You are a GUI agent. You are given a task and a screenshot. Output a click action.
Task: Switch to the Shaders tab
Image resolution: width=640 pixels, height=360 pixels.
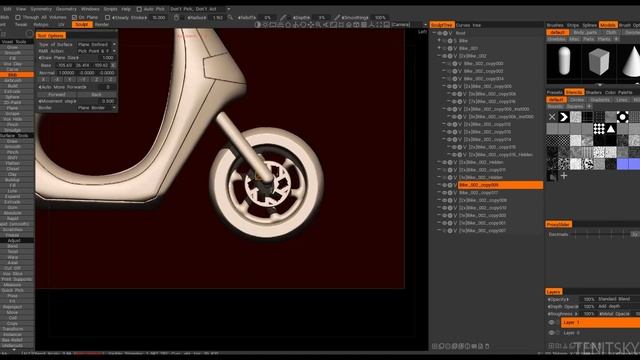point(593,92)
